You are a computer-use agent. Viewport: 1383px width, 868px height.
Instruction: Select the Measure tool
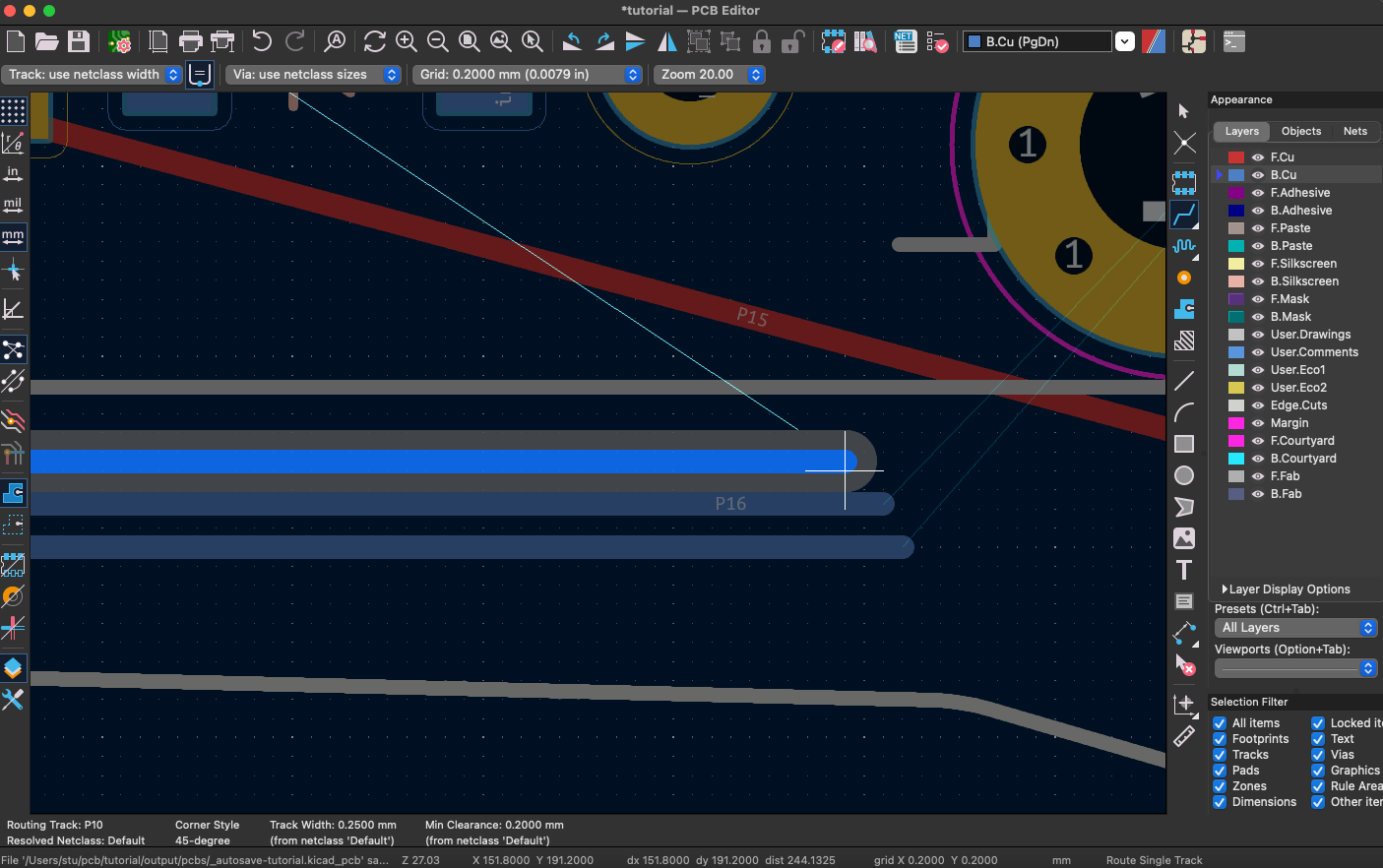[1184, 735]
